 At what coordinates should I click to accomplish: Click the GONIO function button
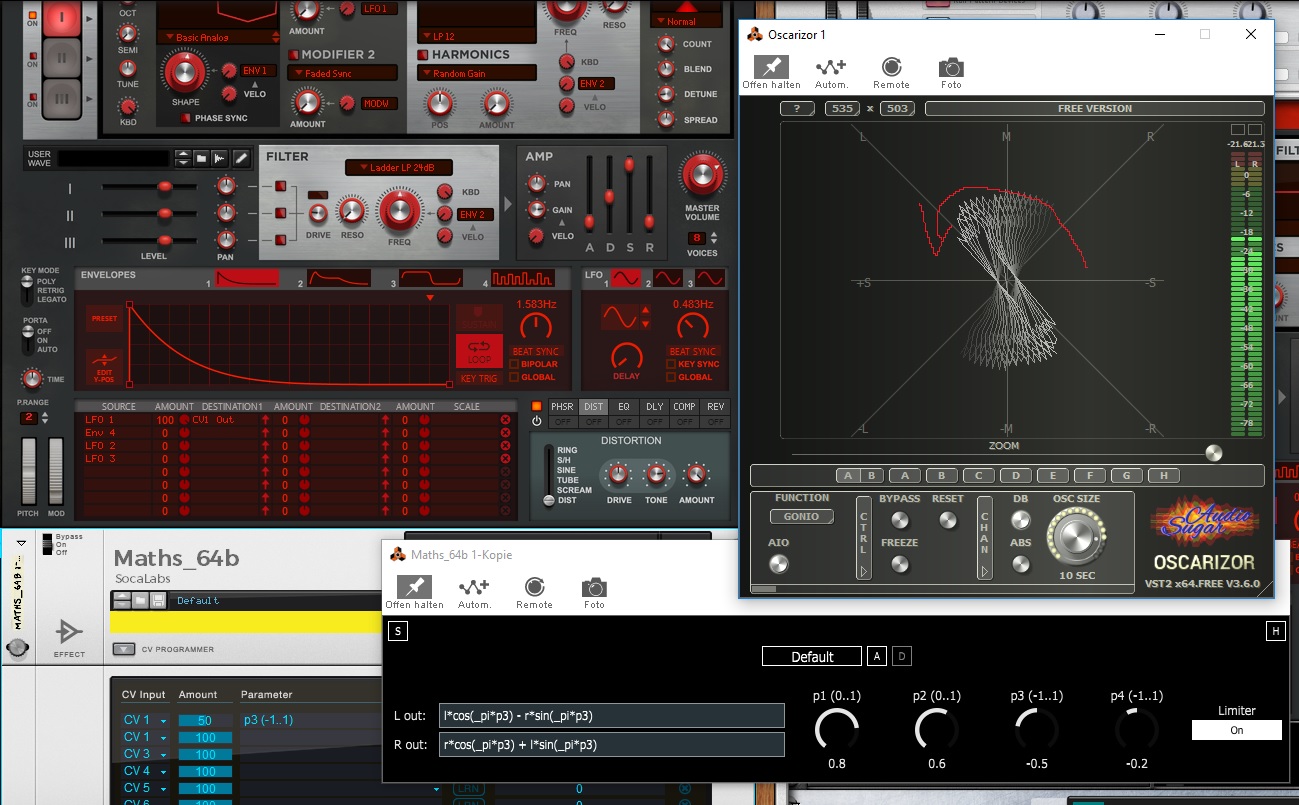pyautogui.click(x=802, y=517)
